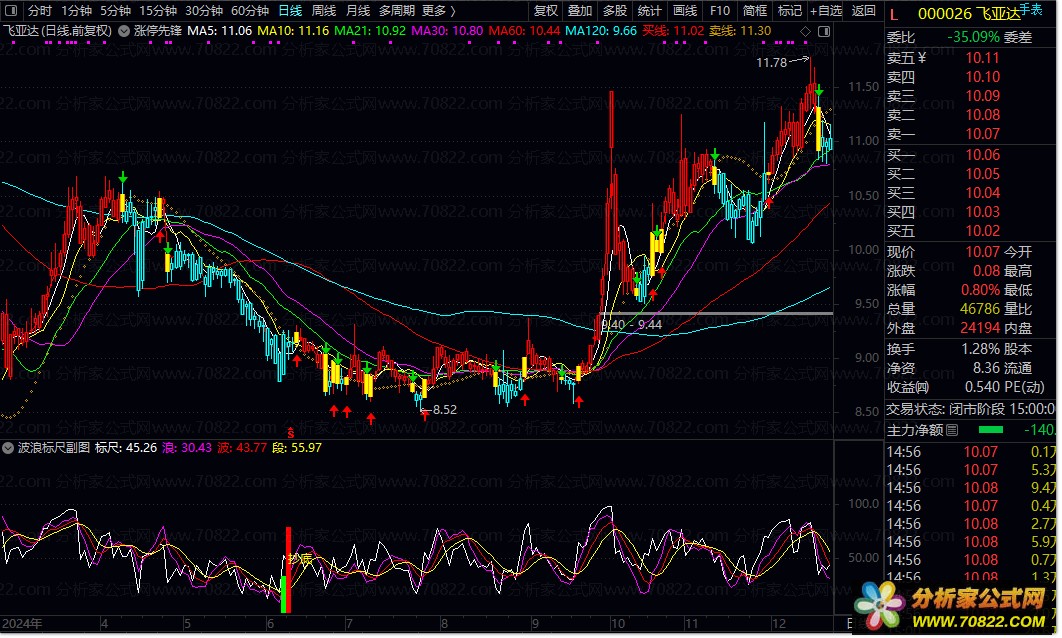Click the 总量 value 46786

(980, 308)
